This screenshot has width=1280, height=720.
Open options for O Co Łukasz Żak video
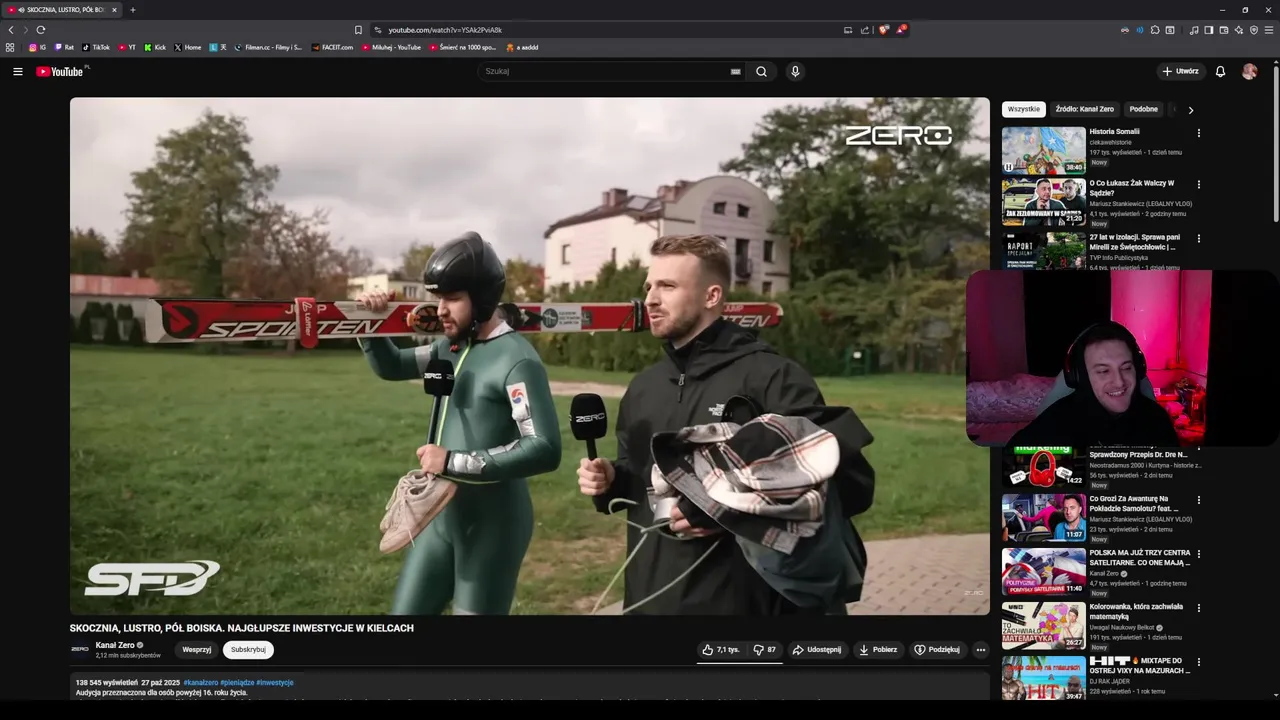[1198, 185]
